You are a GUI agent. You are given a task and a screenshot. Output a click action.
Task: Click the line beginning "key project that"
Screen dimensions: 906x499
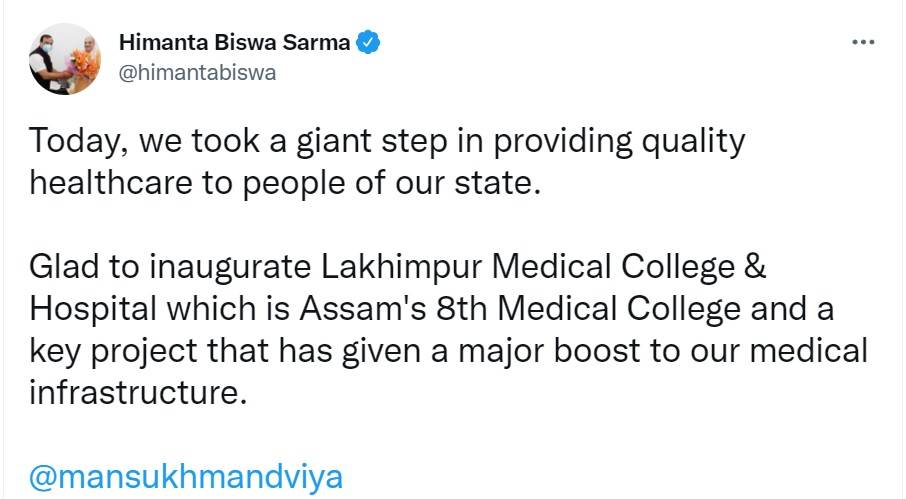pos(449,351)
